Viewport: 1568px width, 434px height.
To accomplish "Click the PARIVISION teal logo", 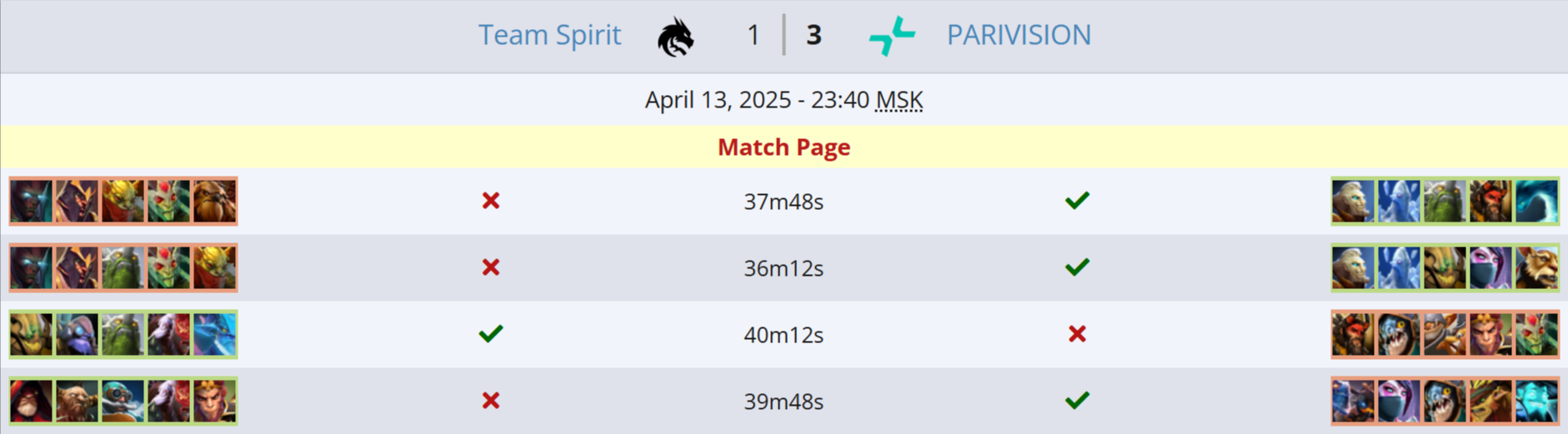I will point(891,37).
